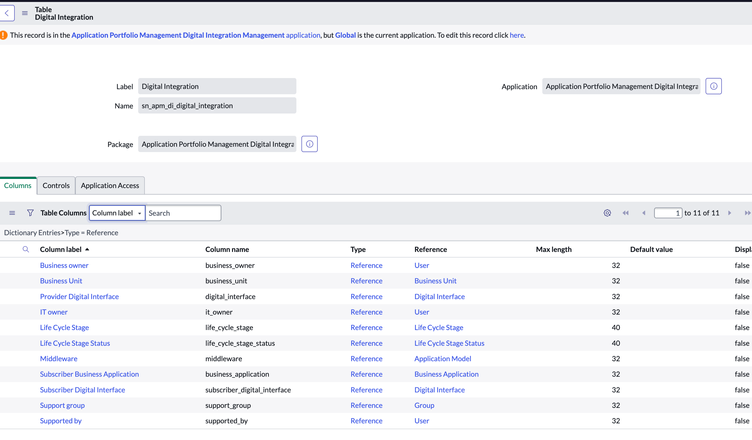This screenshot has height=440, width=752.
Task: Open the Global application link
Action: point(345,35)
